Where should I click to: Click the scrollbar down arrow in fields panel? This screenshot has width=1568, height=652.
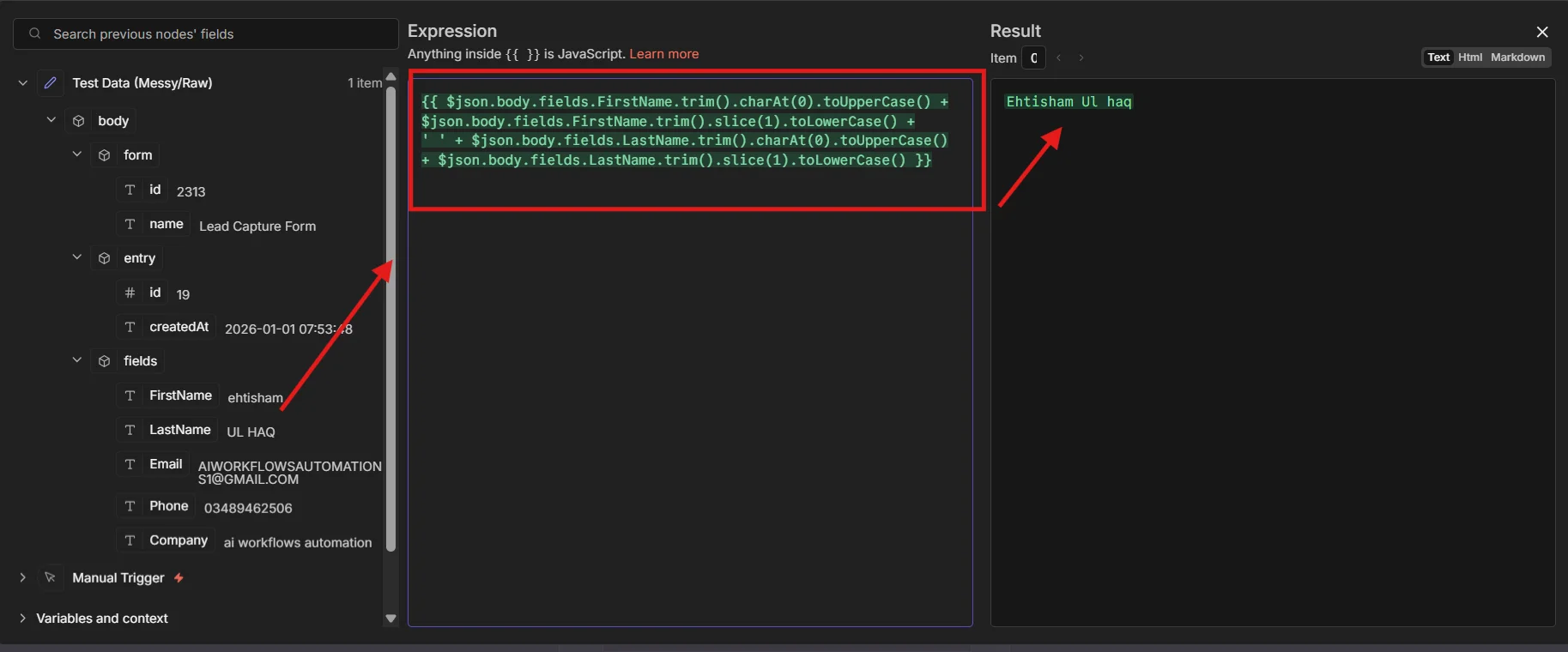[390, 619]
